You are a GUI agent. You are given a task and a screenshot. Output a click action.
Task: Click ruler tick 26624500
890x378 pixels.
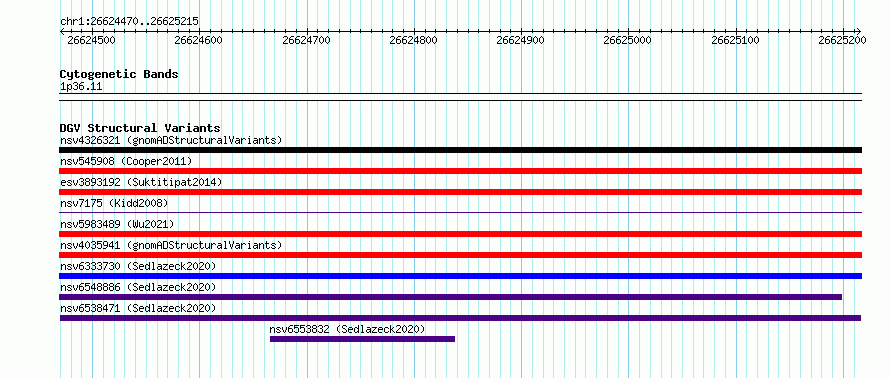pyautogui.click(x=91, y=40)
